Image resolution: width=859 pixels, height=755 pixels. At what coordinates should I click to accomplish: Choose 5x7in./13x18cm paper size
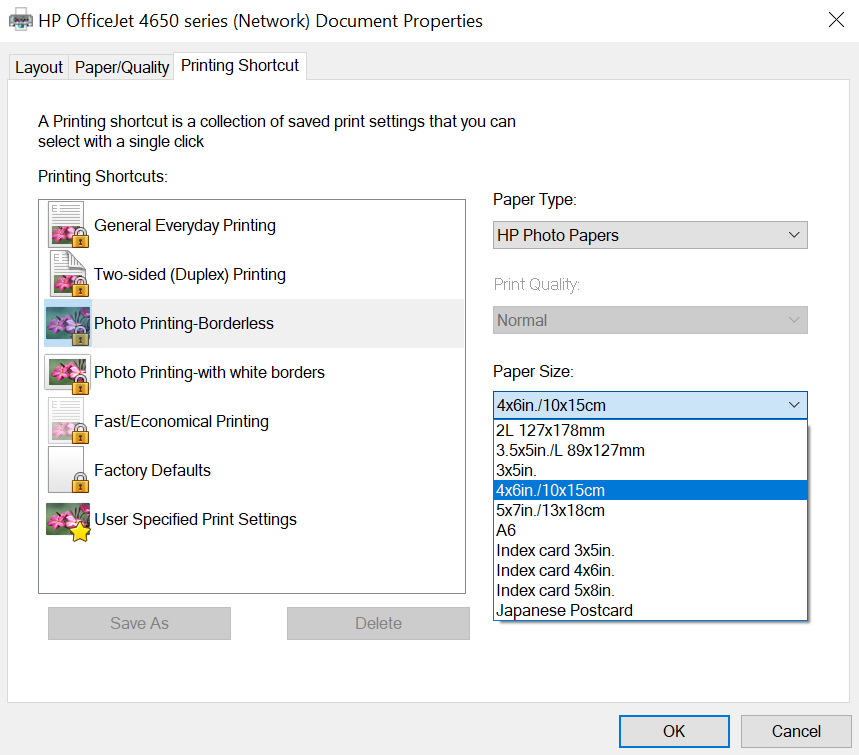[x=650, y=511]
